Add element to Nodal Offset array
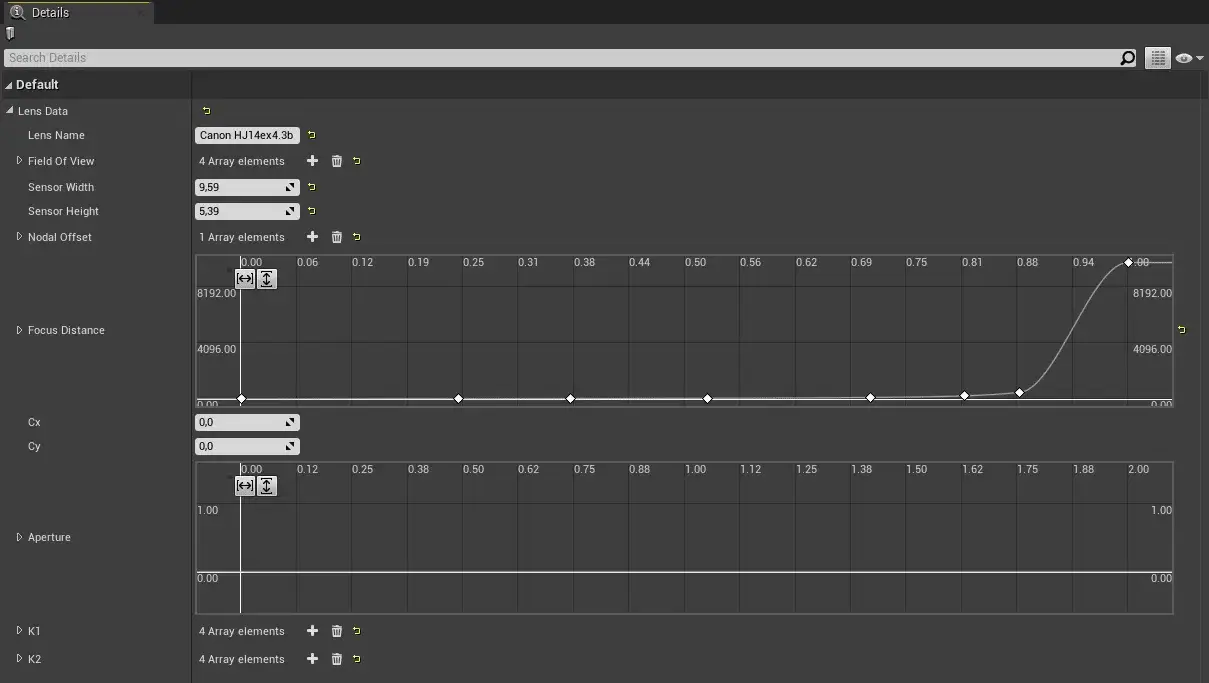The width and height of the screenshot is (1209, 683). [312, 237]
